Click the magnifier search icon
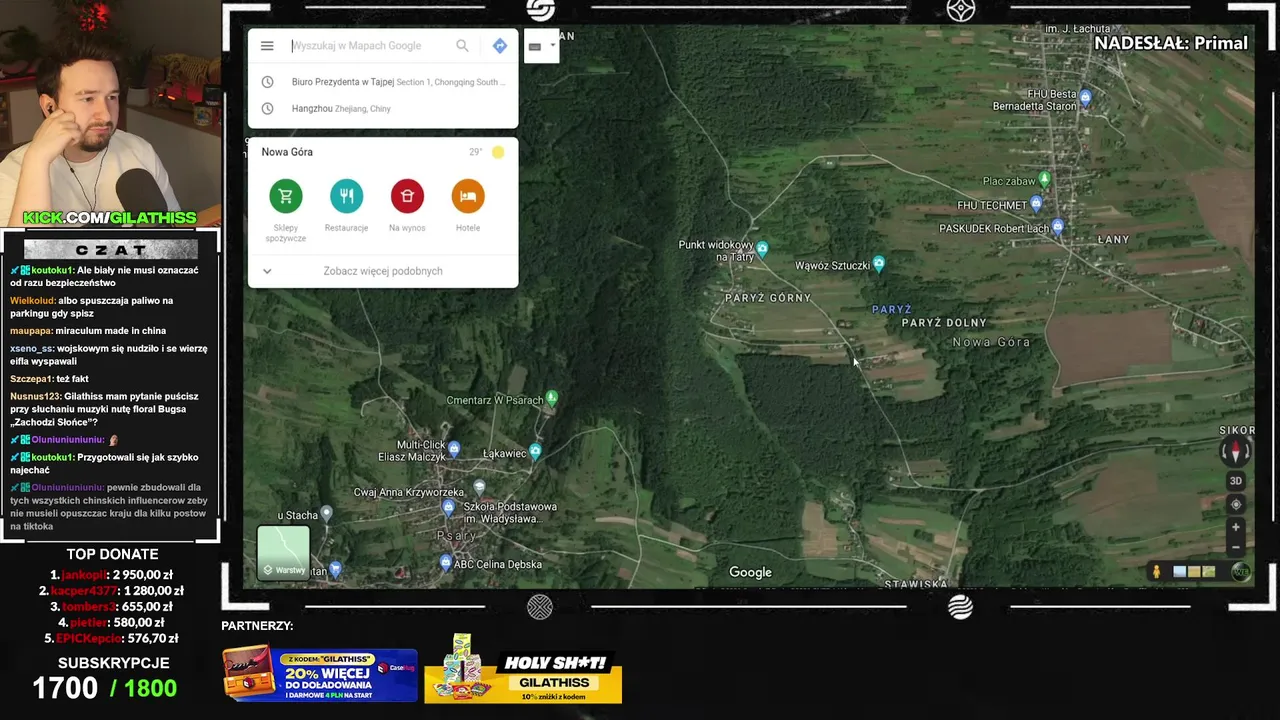Screen dimensions: 1280x720 pos(462,46)
